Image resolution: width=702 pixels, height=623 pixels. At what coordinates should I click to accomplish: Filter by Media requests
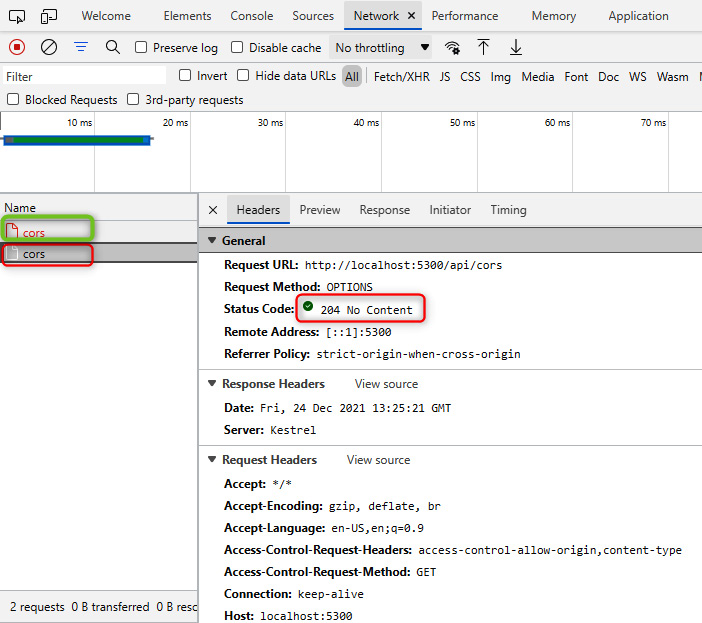click(x=538, y=77)
